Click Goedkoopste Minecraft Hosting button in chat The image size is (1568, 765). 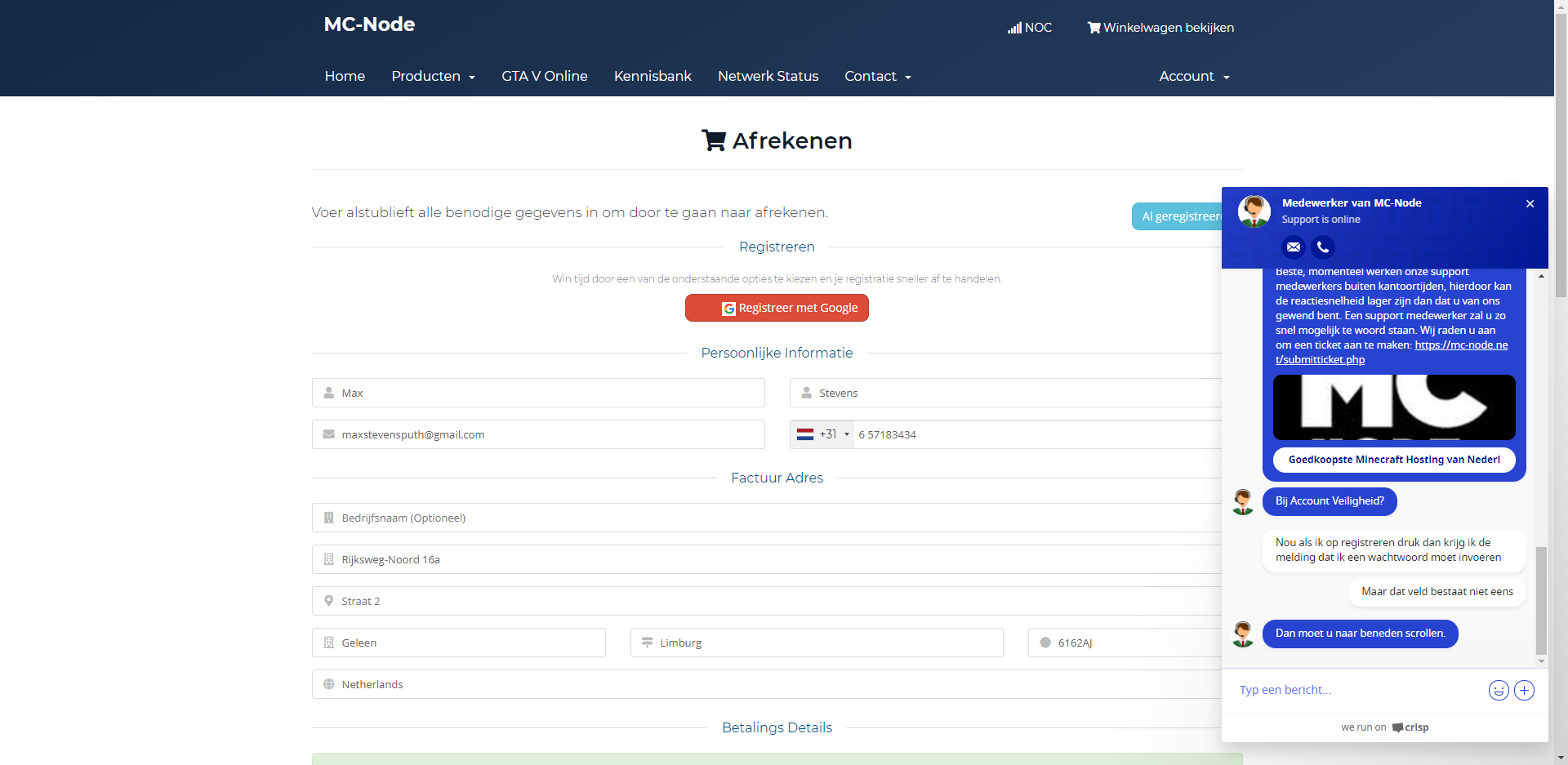tap(1394, 460)
